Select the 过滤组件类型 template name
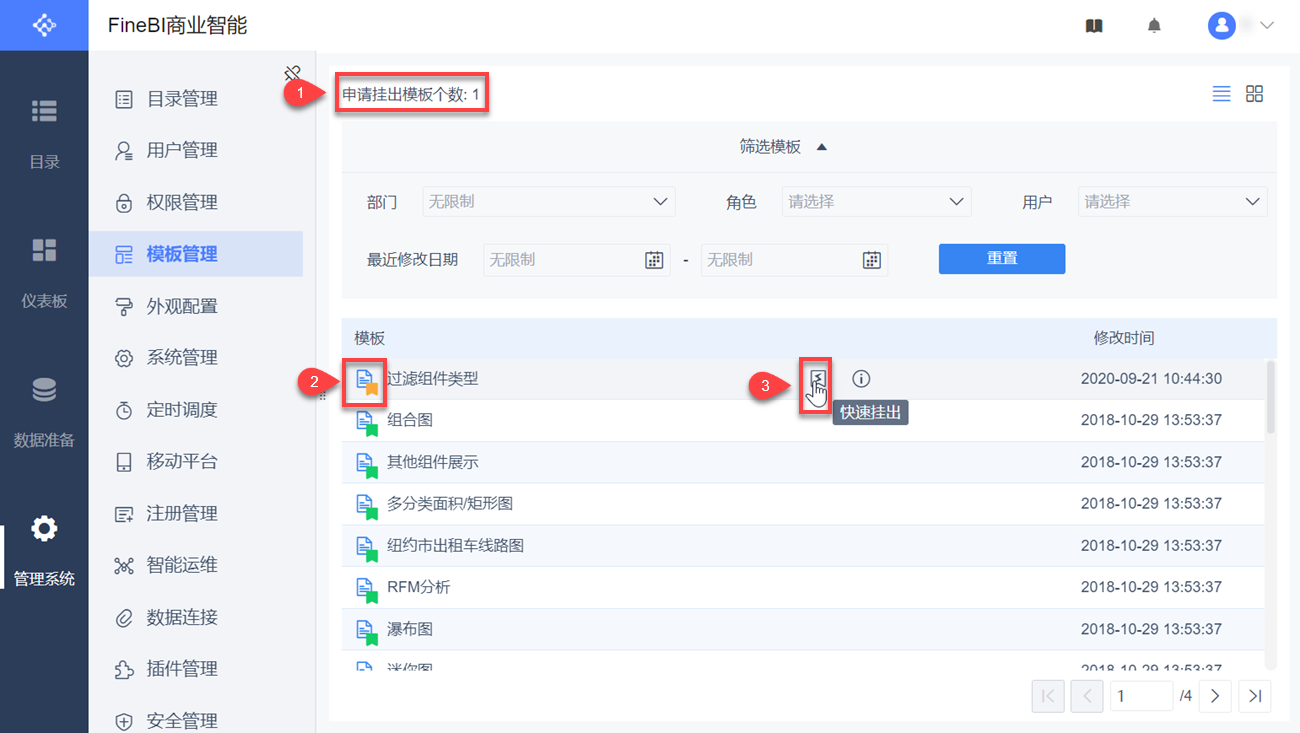Viewport: 1300px width, 733px height. point(433,379)
